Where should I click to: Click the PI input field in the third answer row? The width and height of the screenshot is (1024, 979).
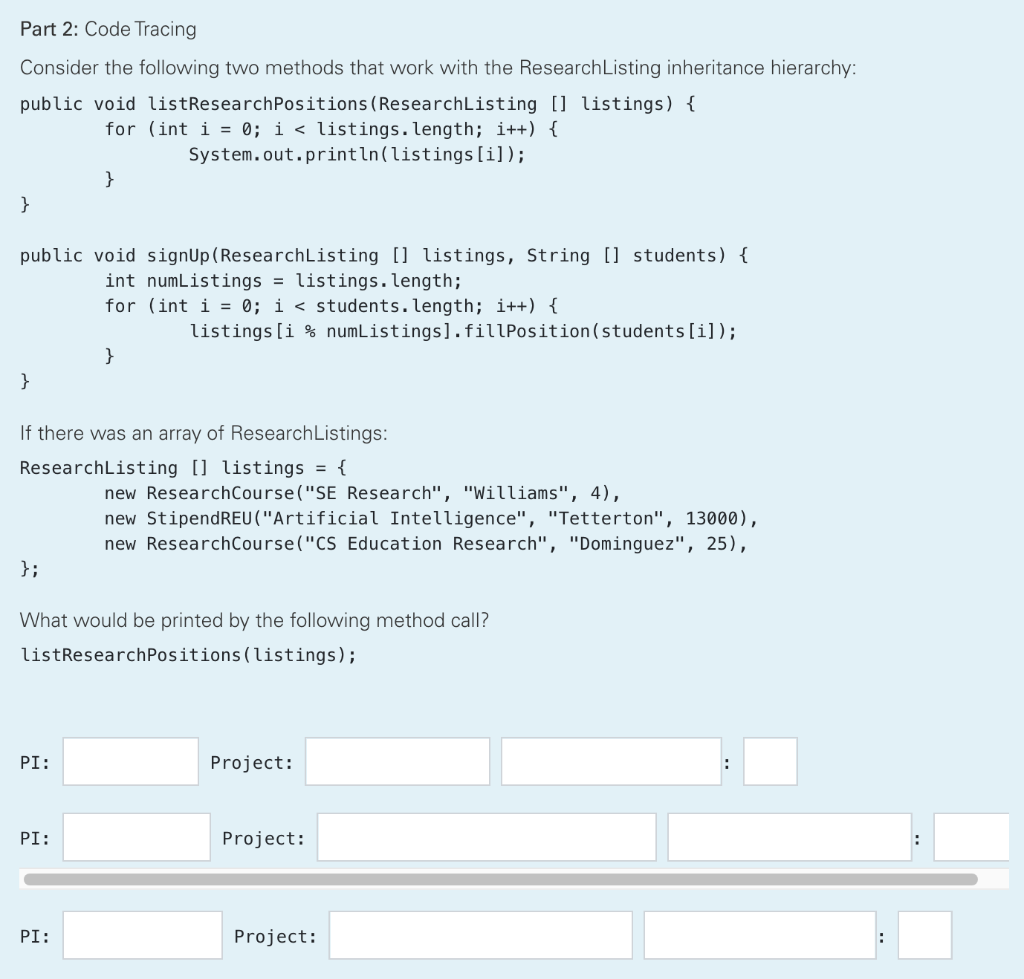[x=141, y=934]
